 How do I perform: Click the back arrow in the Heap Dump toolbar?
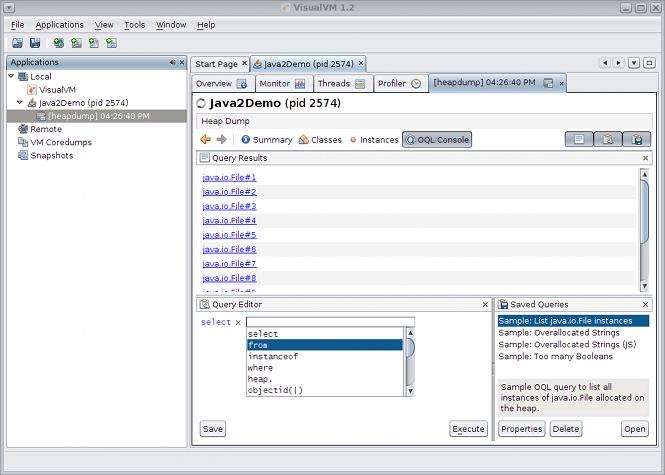pyautogui.click(x=205, y=140)
